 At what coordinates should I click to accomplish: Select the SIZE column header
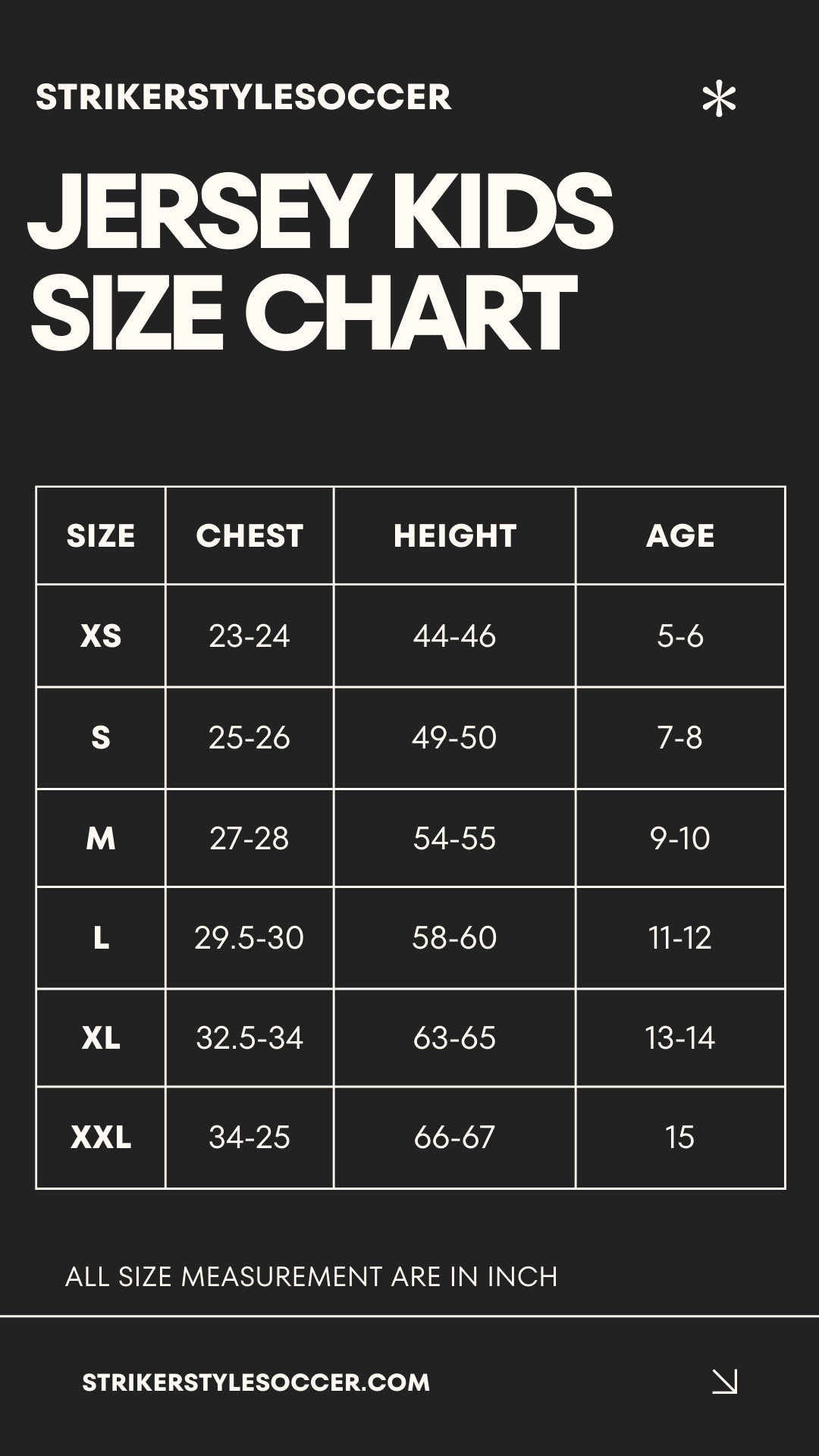[101, 536]
